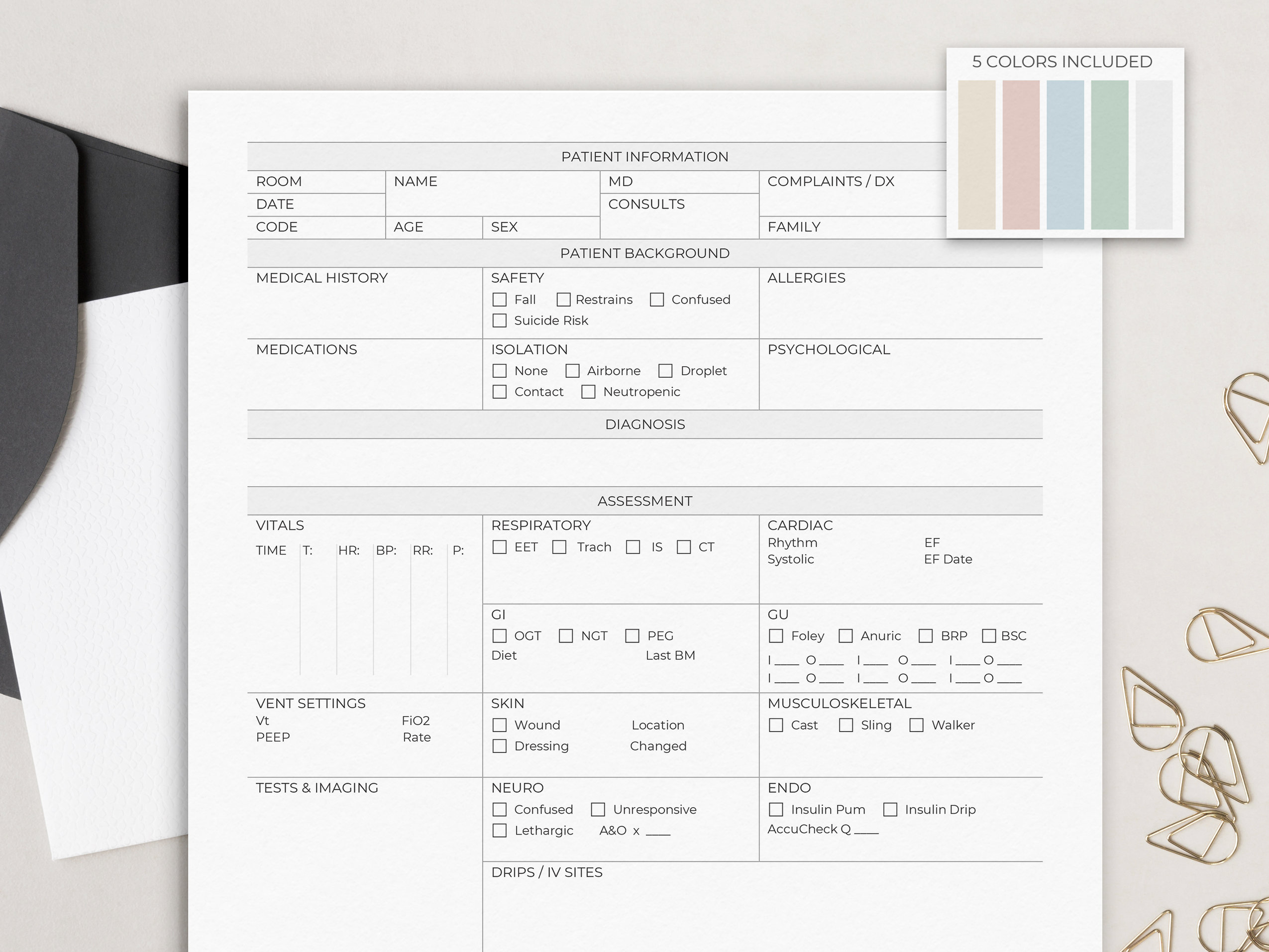1269x952 pixels.
Task: Click the CONSULTS field
Action: click(680, 216)
